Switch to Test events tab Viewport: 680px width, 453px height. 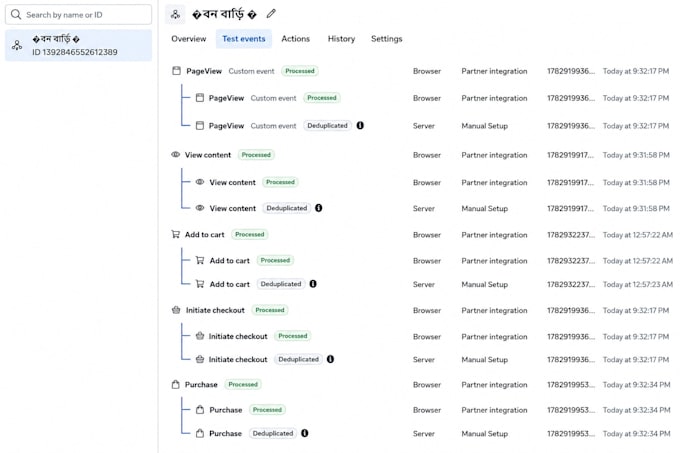[x=244, y=39]
